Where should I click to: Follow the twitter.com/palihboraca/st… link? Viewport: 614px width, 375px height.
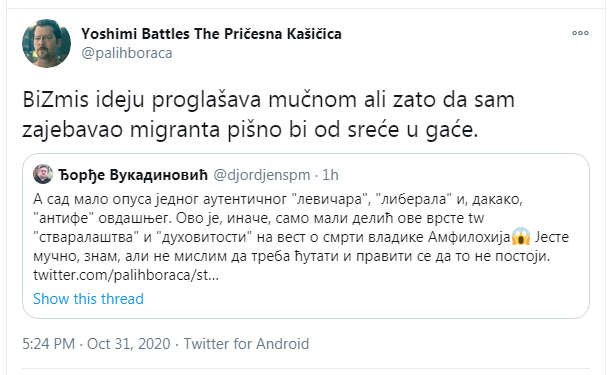[126, 275]
